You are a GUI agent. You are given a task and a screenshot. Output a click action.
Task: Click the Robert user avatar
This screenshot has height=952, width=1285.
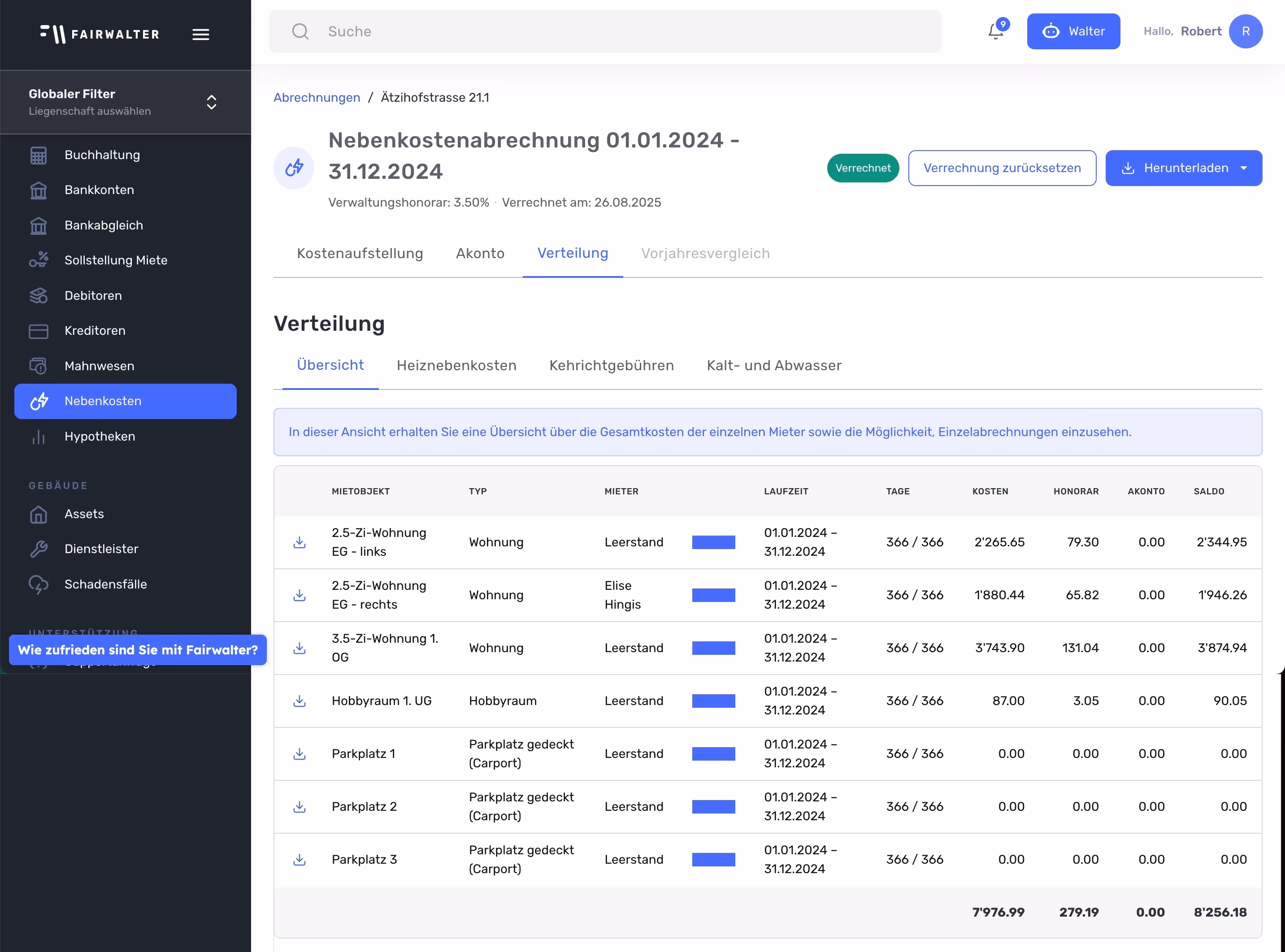(1245, 31)
